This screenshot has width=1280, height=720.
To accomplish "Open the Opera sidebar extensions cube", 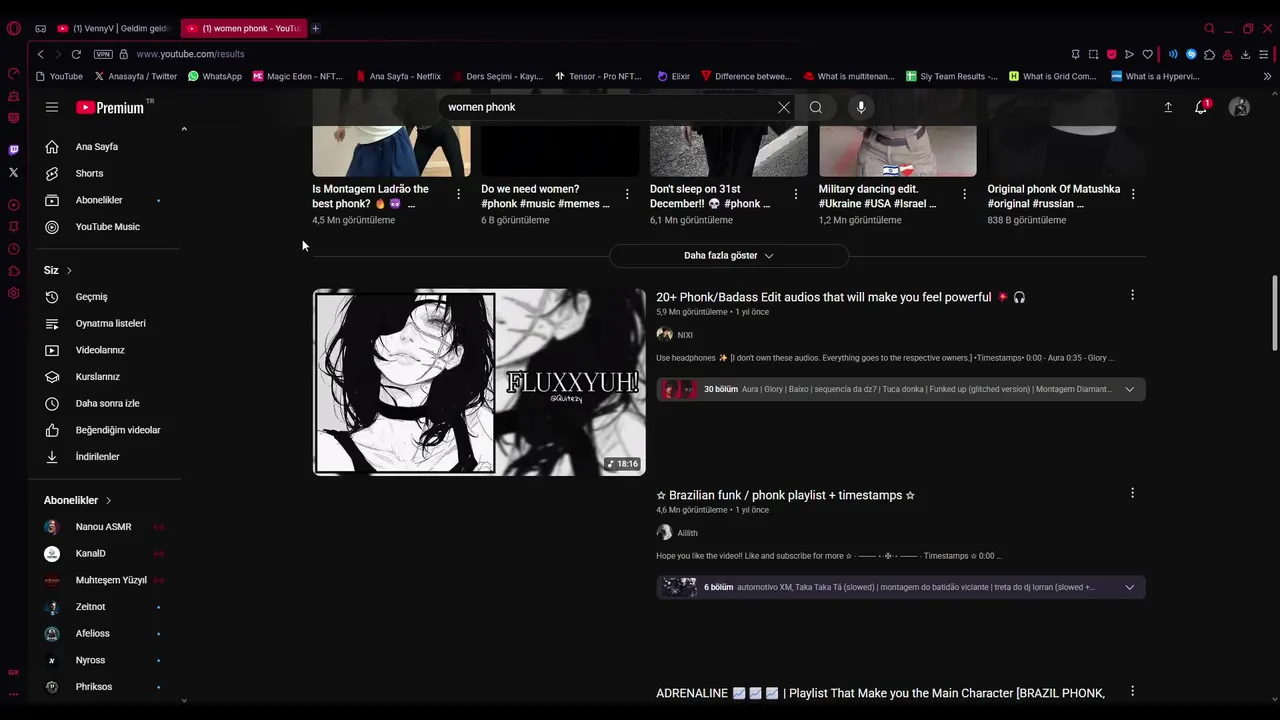I will tap(13, 271).
